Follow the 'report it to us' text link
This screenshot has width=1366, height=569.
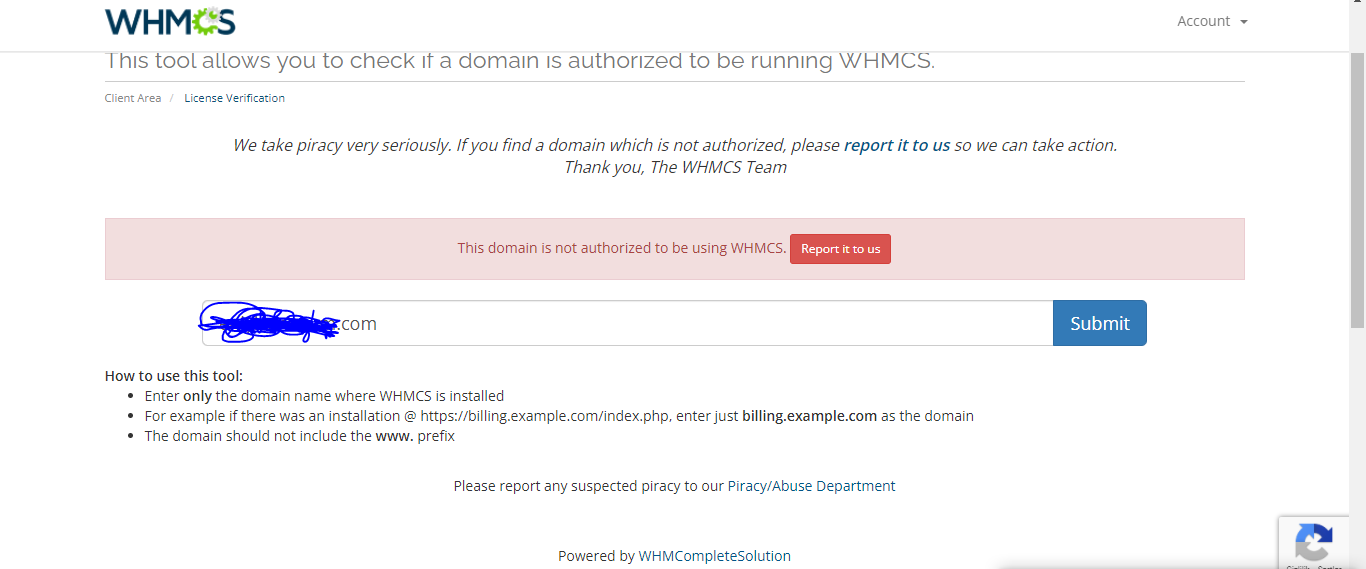(897, 145)
